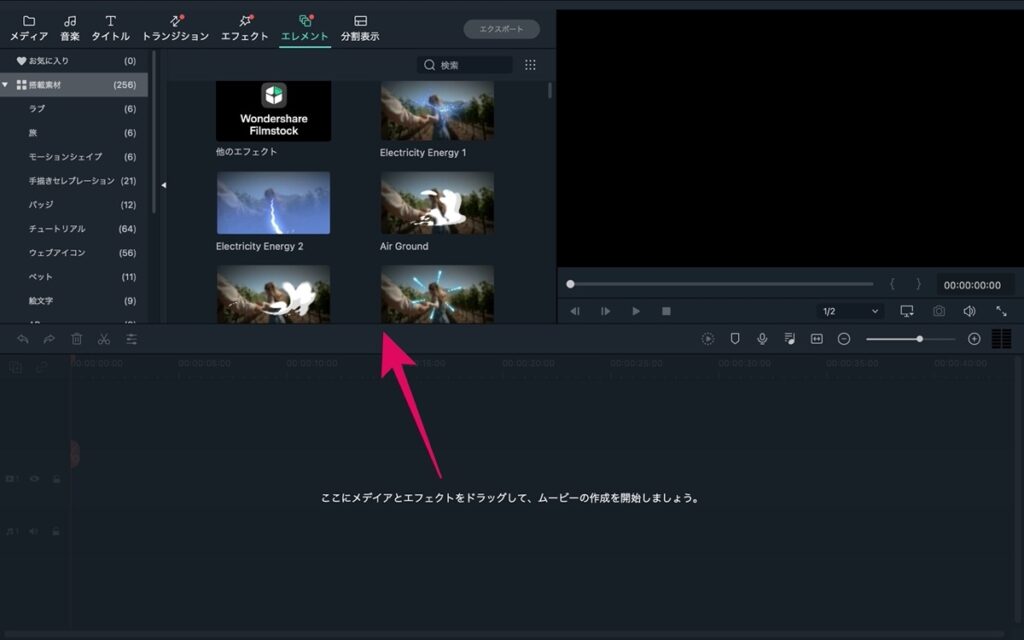Stop the preview playback
Screen dimensions: 1024x640
pos(666,312)
